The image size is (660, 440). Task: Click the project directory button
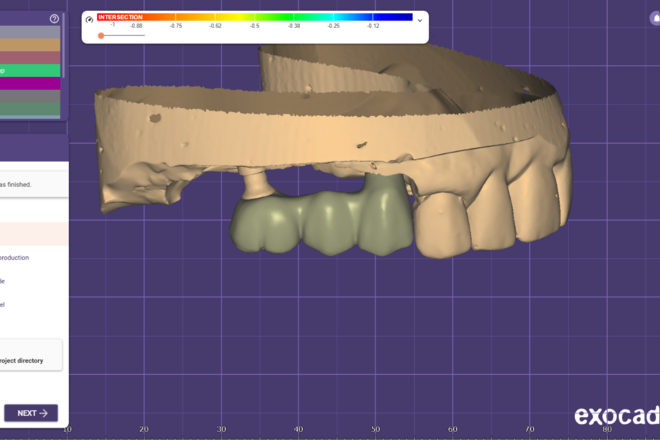coord(31,355)
